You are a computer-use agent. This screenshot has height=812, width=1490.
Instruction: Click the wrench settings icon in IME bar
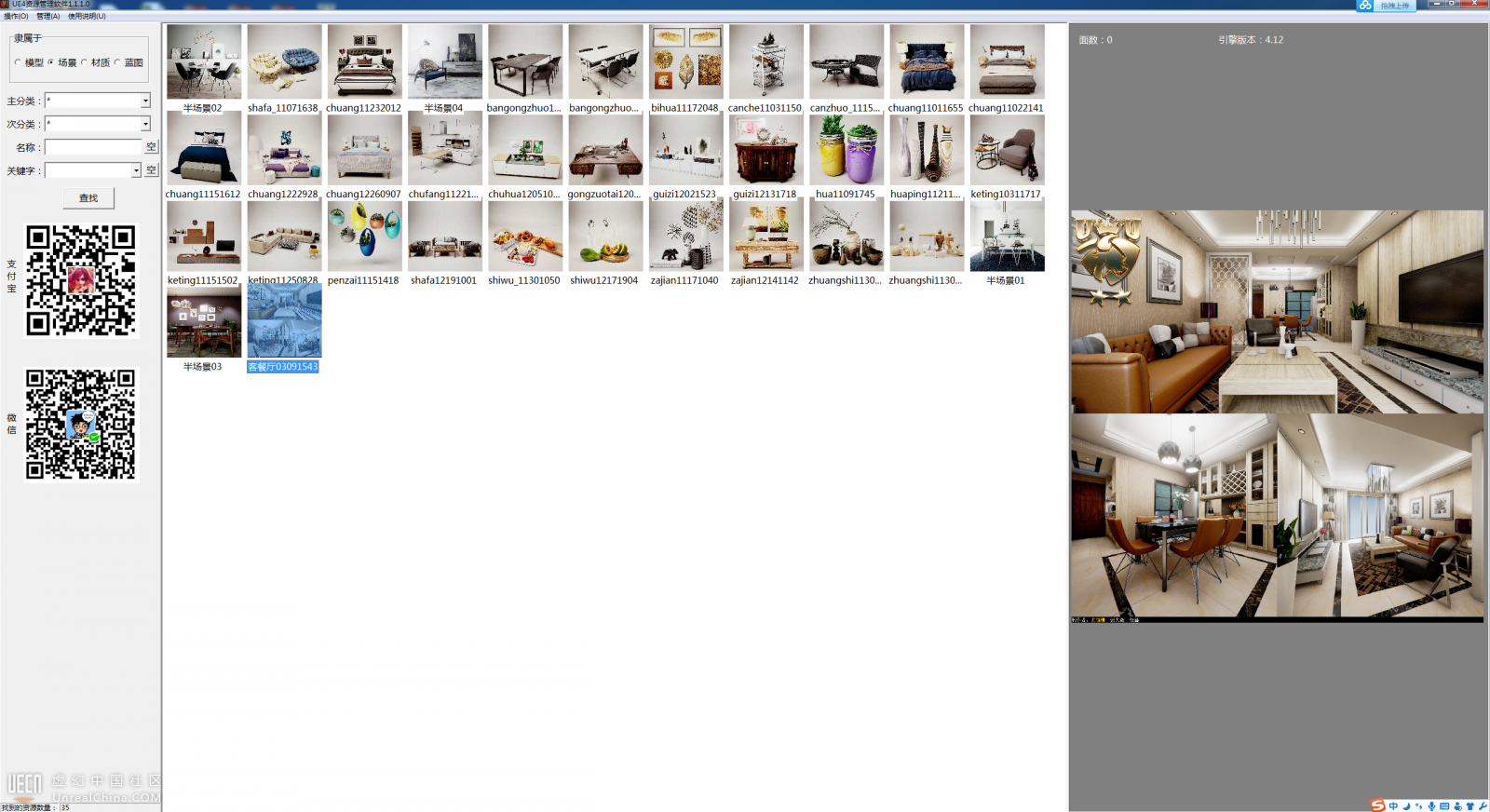(1483, 806)
